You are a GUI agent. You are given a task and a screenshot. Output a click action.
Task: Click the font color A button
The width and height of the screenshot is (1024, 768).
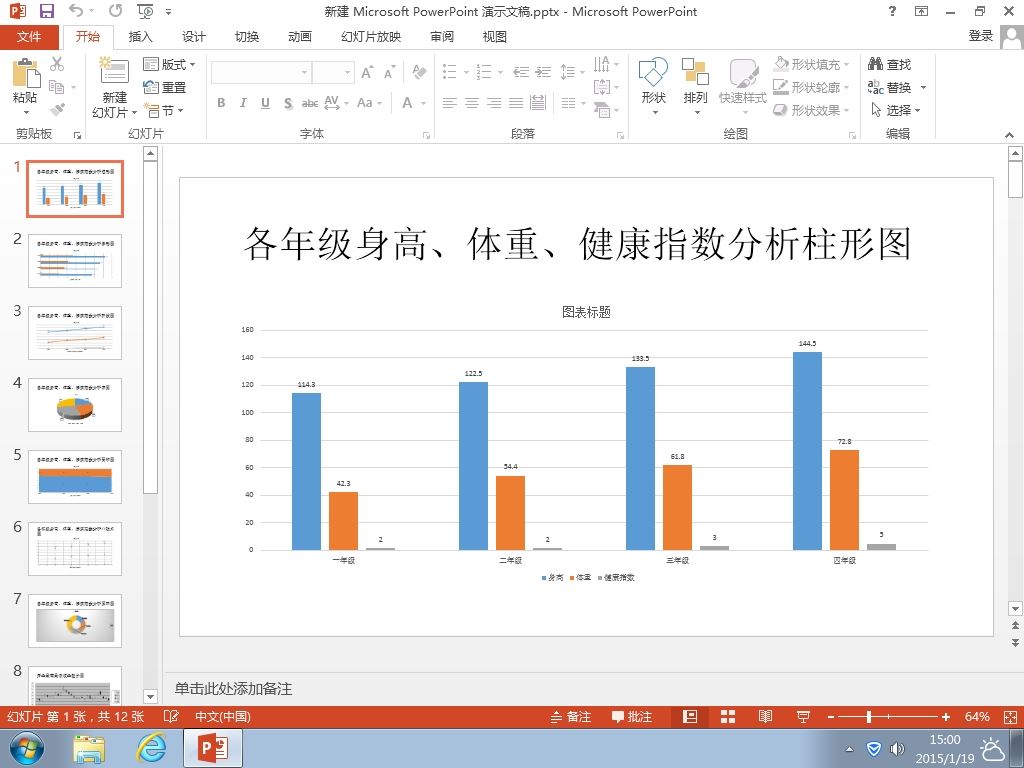pyautogui.click(x=408, y=103)
